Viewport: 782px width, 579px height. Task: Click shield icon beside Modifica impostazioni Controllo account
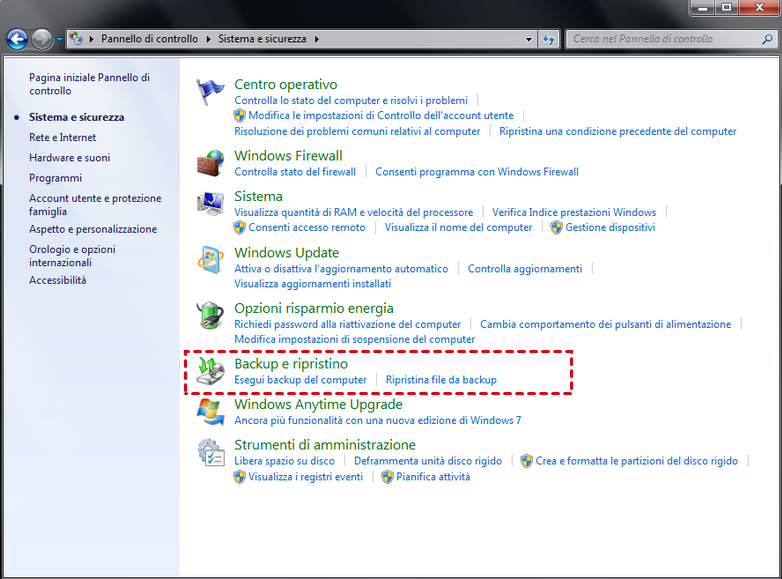click(x=239, y=116)
